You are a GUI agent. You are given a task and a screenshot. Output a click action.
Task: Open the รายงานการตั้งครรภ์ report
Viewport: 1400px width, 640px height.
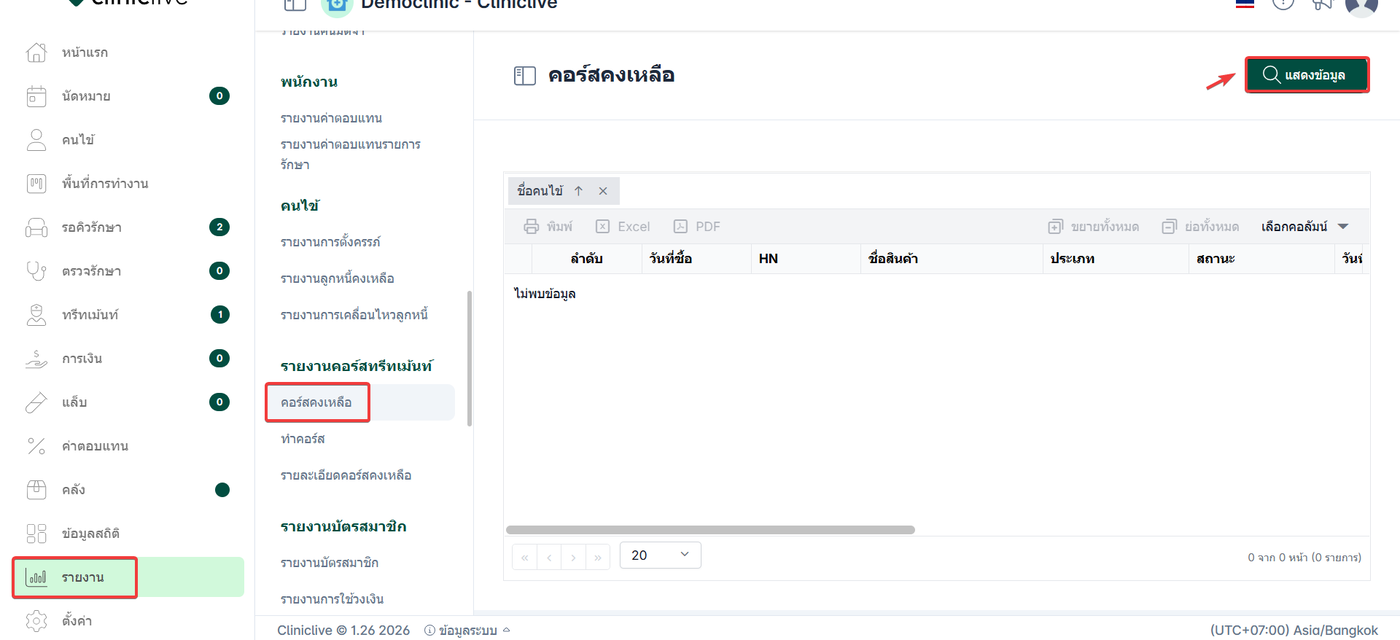point(330,242)
